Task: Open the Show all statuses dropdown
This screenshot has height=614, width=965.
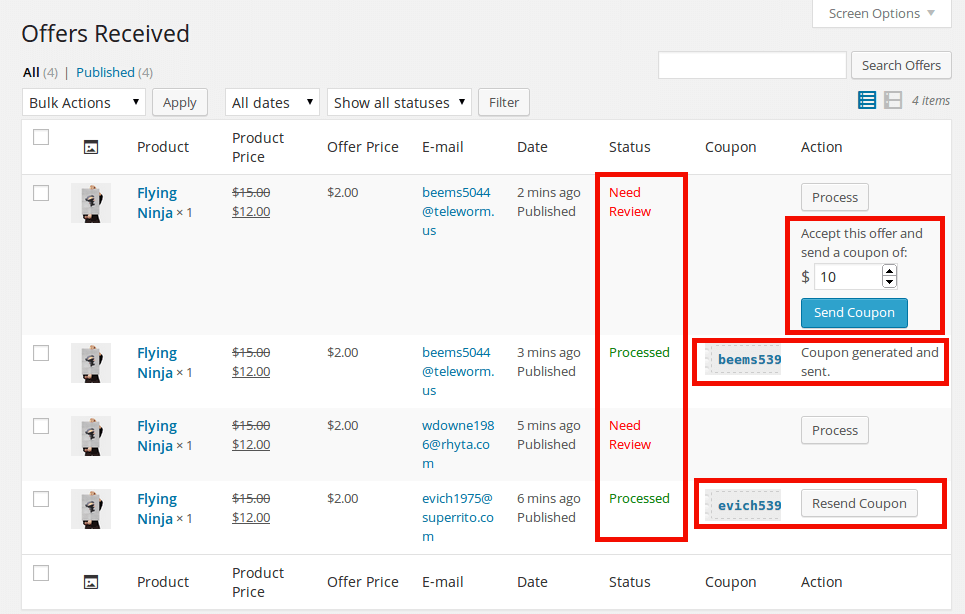Action: click(x=398, y=102)
